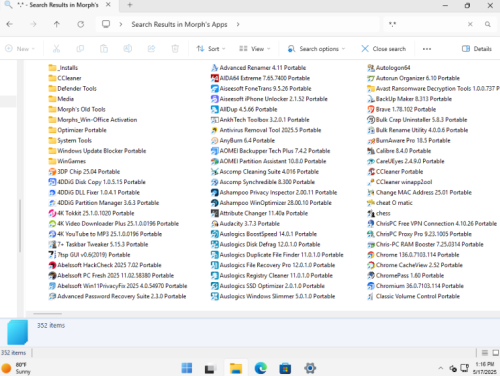Open the New item dropdown
The image size is (500, 376).
(20, 49)
